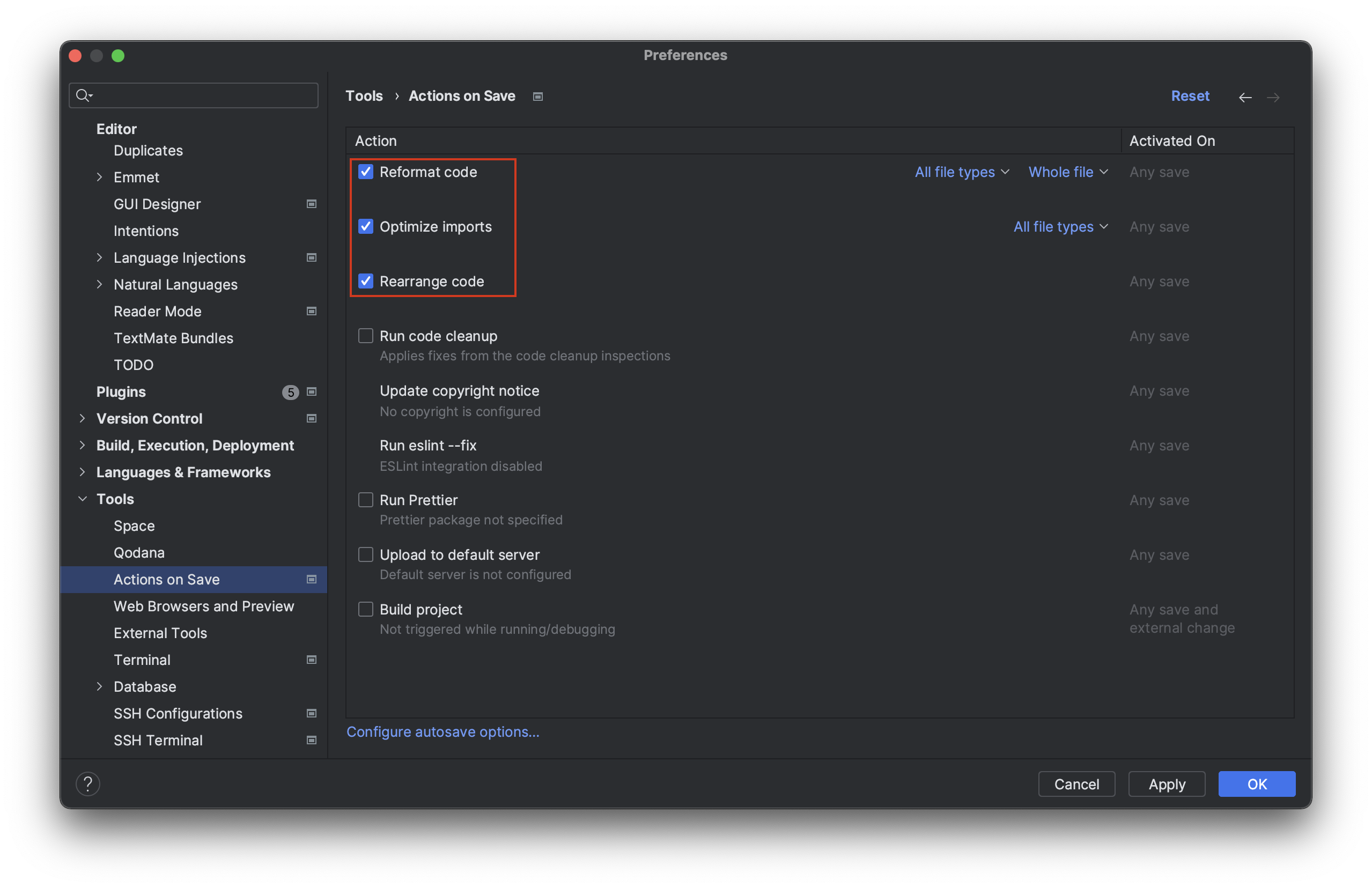1372x888 pixels.
Task: Enable Run code cleanup checkbox
Action: pos(365,336)
